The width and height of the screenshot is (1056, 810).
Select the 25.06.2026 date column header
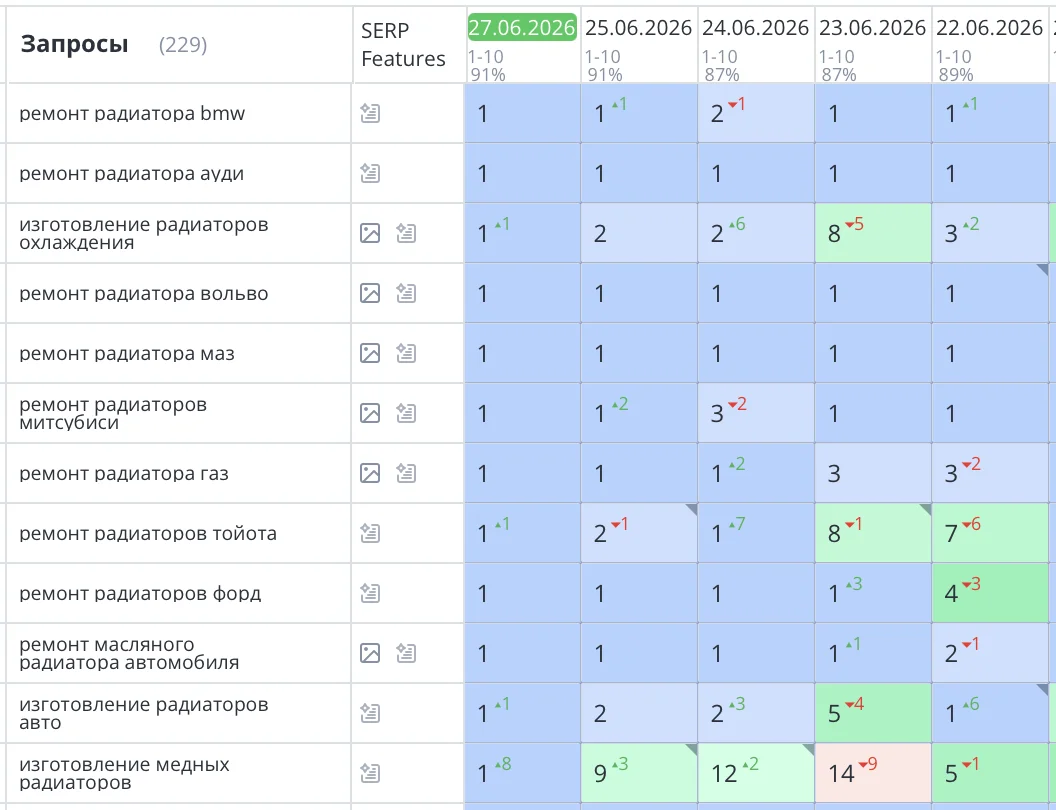coord(638,28)
